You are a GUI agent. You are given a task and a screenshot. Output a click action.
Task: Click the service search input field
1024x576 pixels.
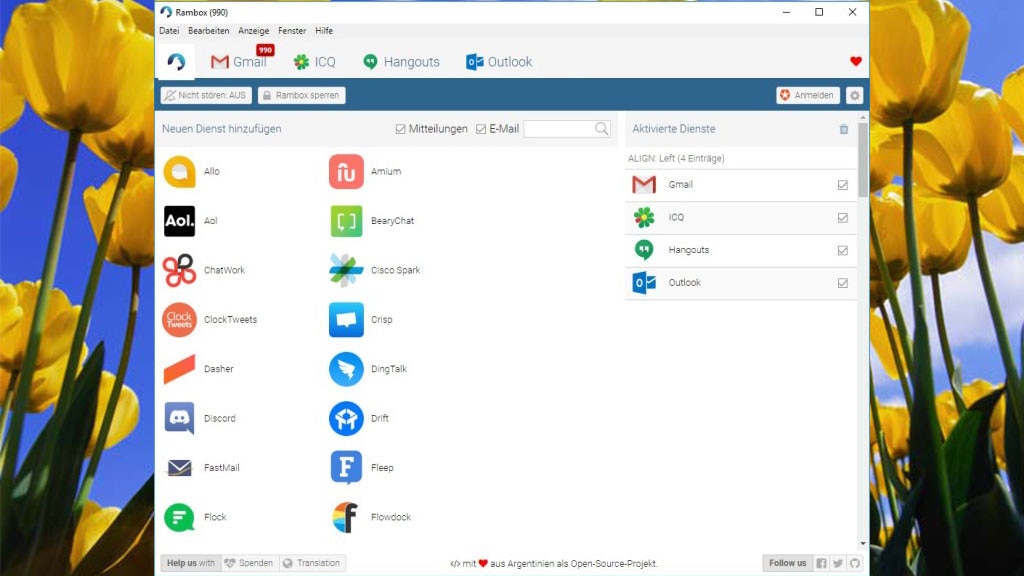tap(558, 129)
